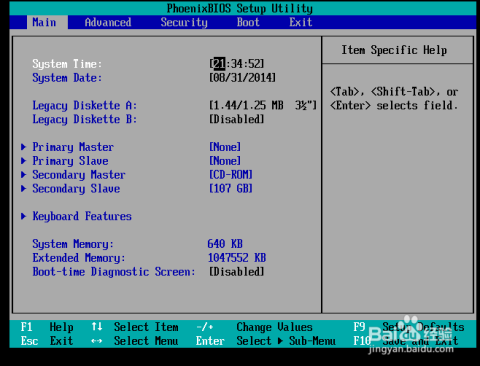The image size is (480, 366).
Task: Click the System Date value 08/31/2014
Action: [x=242, y=78]
